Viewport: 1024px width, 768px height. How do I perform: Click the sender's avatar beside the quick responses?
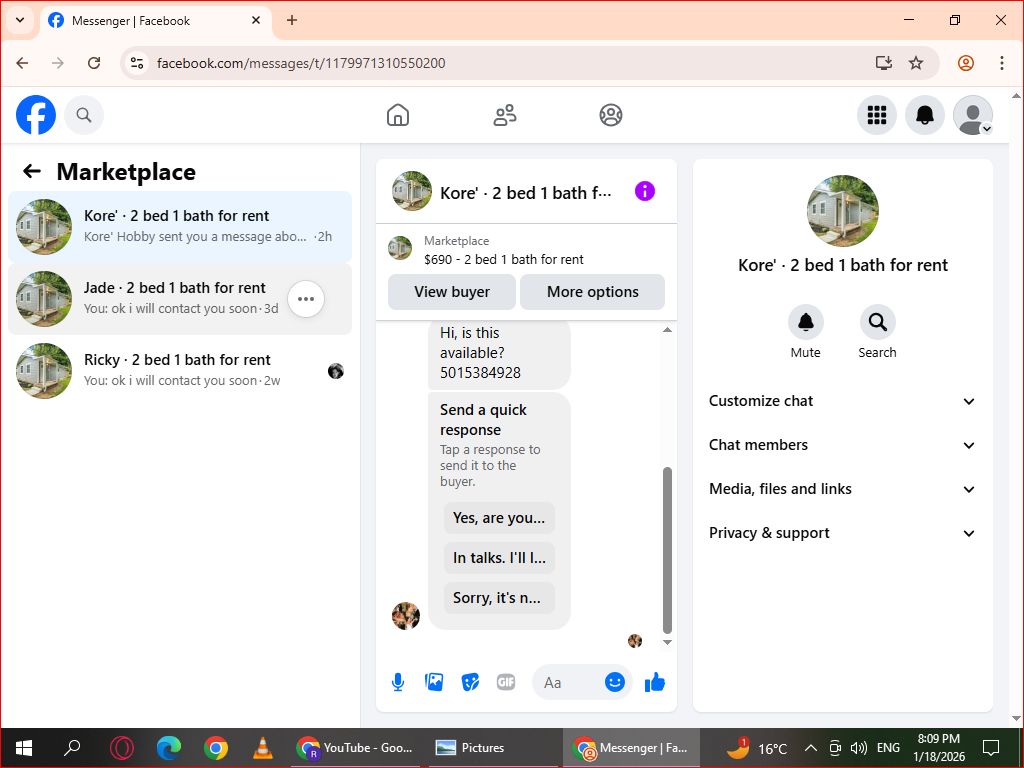(406, 616)
